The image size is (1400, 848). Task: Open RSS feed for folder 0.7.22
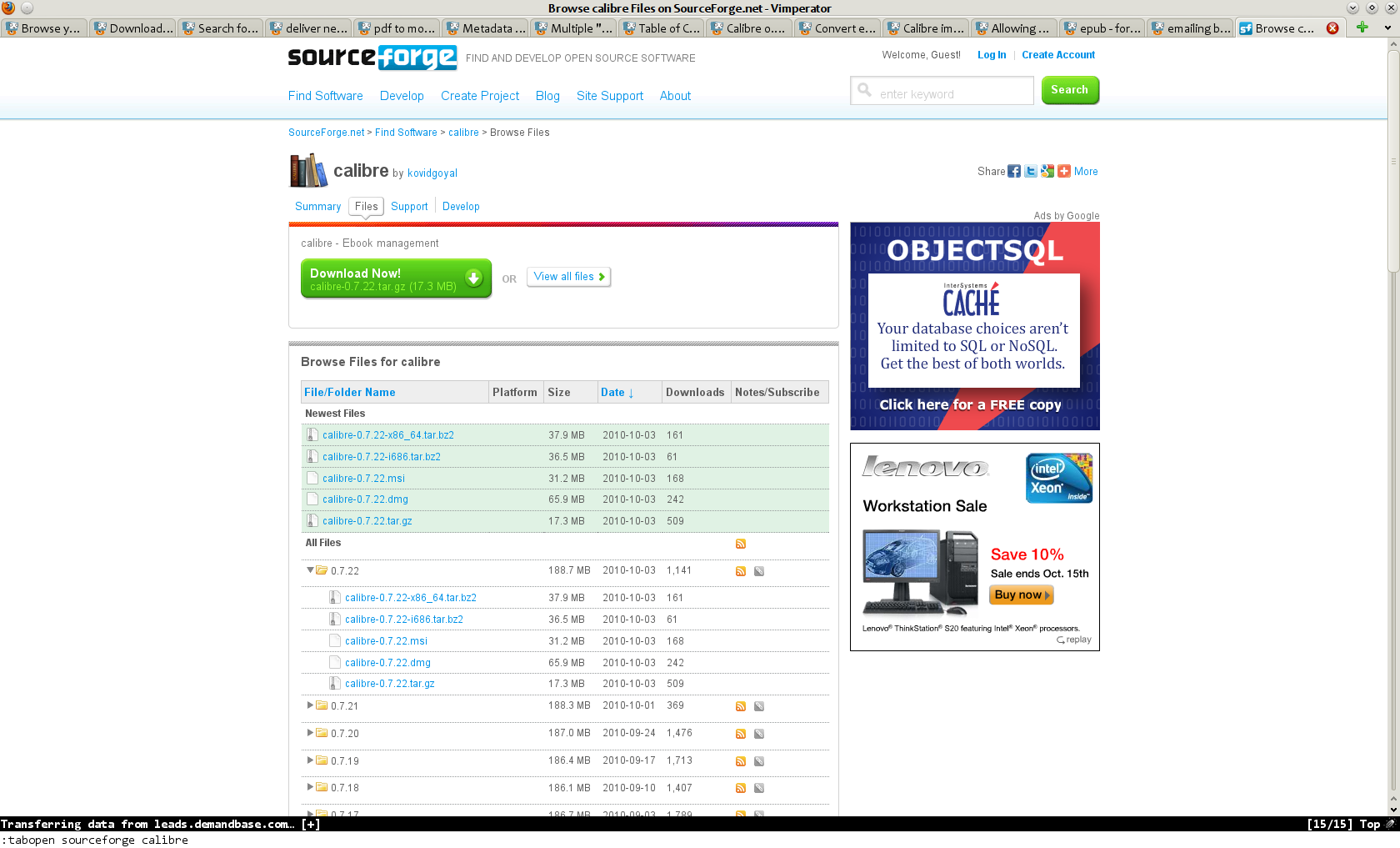pos(741,571)
